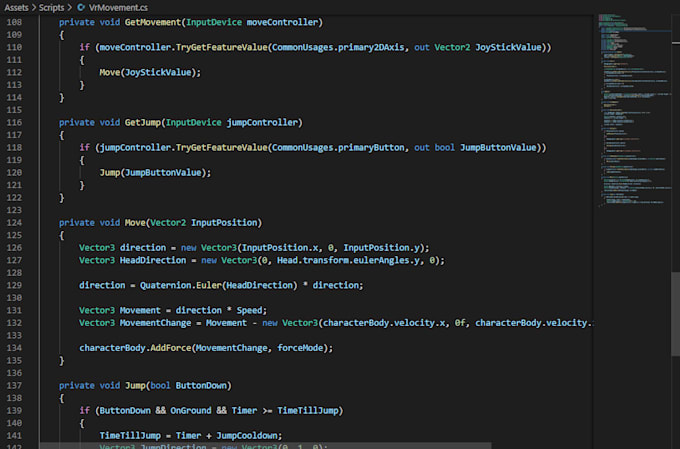
Task: Click line number 108 in gutter
Action: [14, 22]
